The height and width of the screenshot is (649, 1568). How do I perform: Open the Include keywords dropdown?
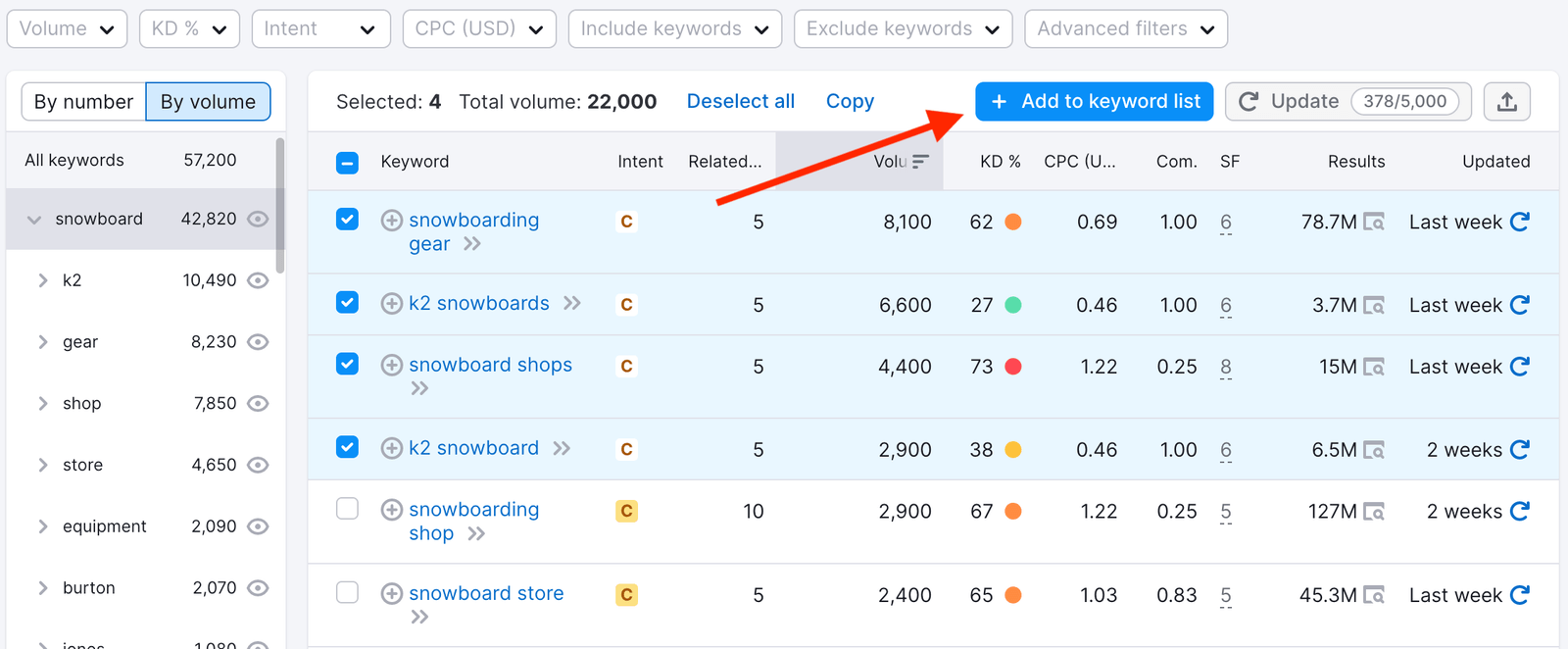point(675,28)
